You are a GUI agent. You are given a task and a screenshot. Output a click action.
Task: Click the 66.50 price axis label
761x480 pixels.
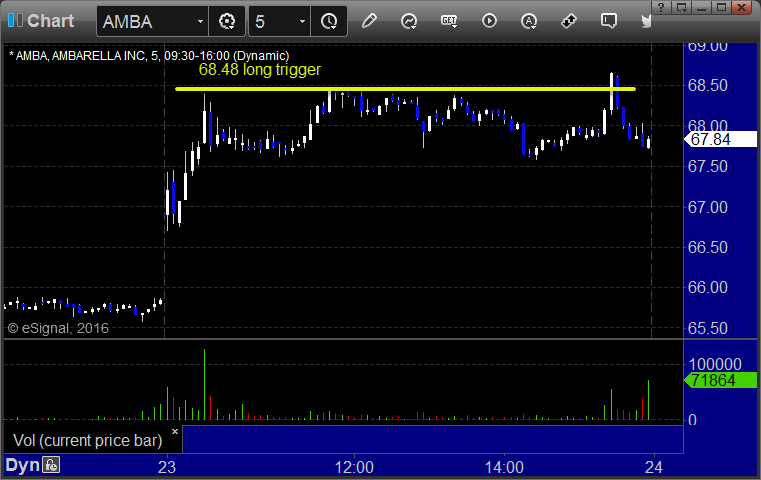coord(708,248)
